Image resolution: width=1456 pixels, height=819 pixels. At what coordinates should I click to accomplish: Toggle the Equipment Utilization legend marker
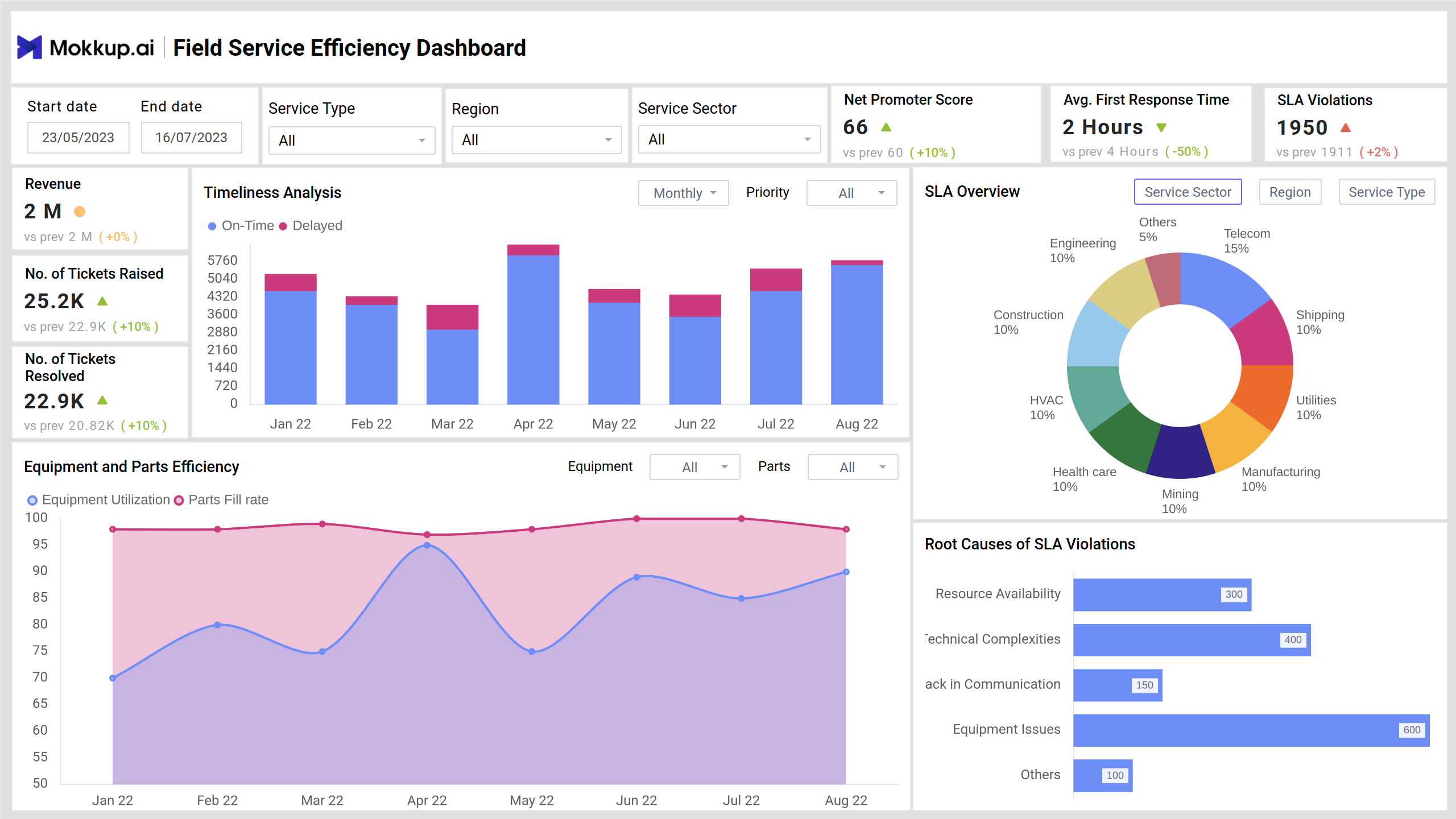32,500
